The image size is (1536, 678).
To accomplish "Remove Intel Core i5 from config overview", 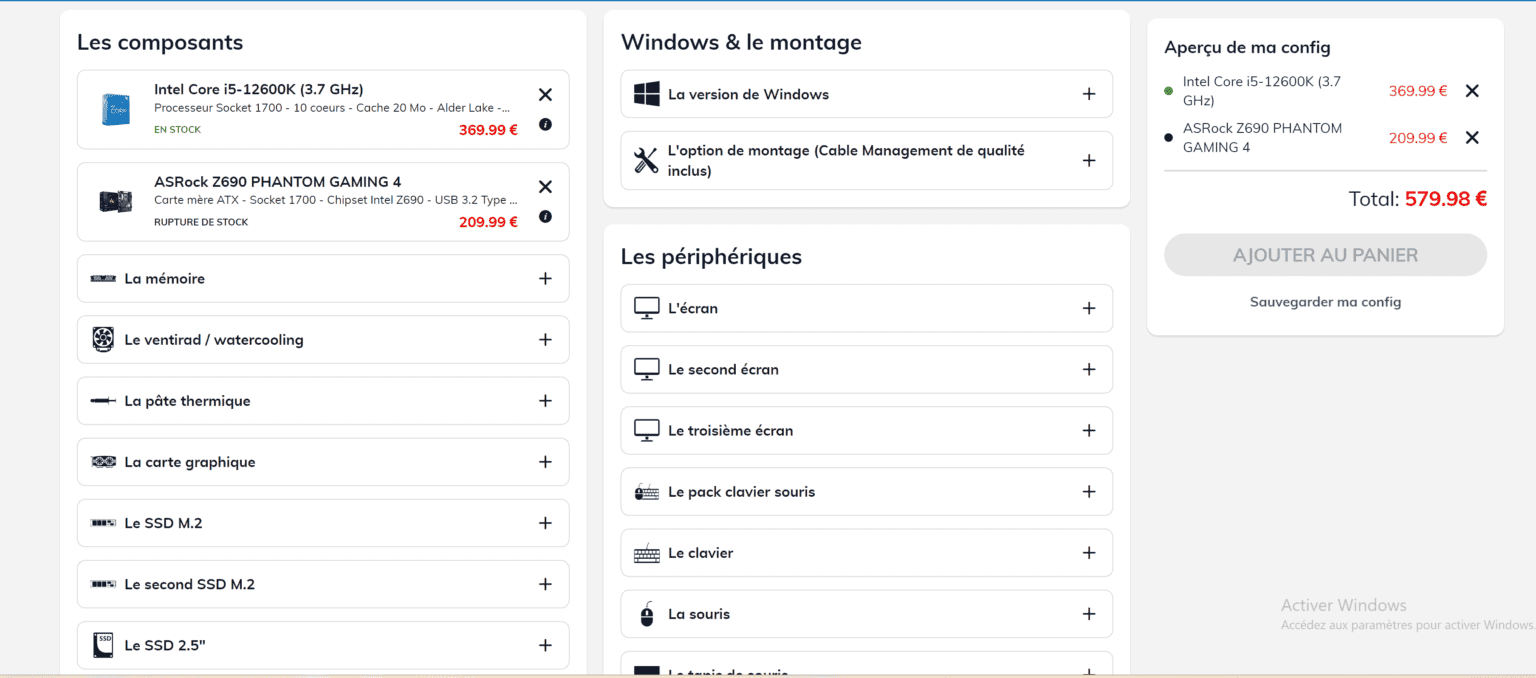I will coord(1472,91).
